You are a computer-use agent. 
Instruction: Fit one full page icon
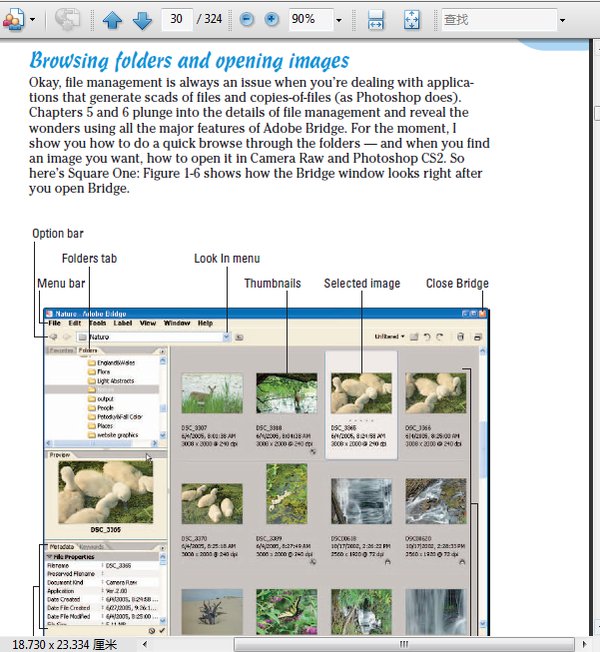[412, 20]
